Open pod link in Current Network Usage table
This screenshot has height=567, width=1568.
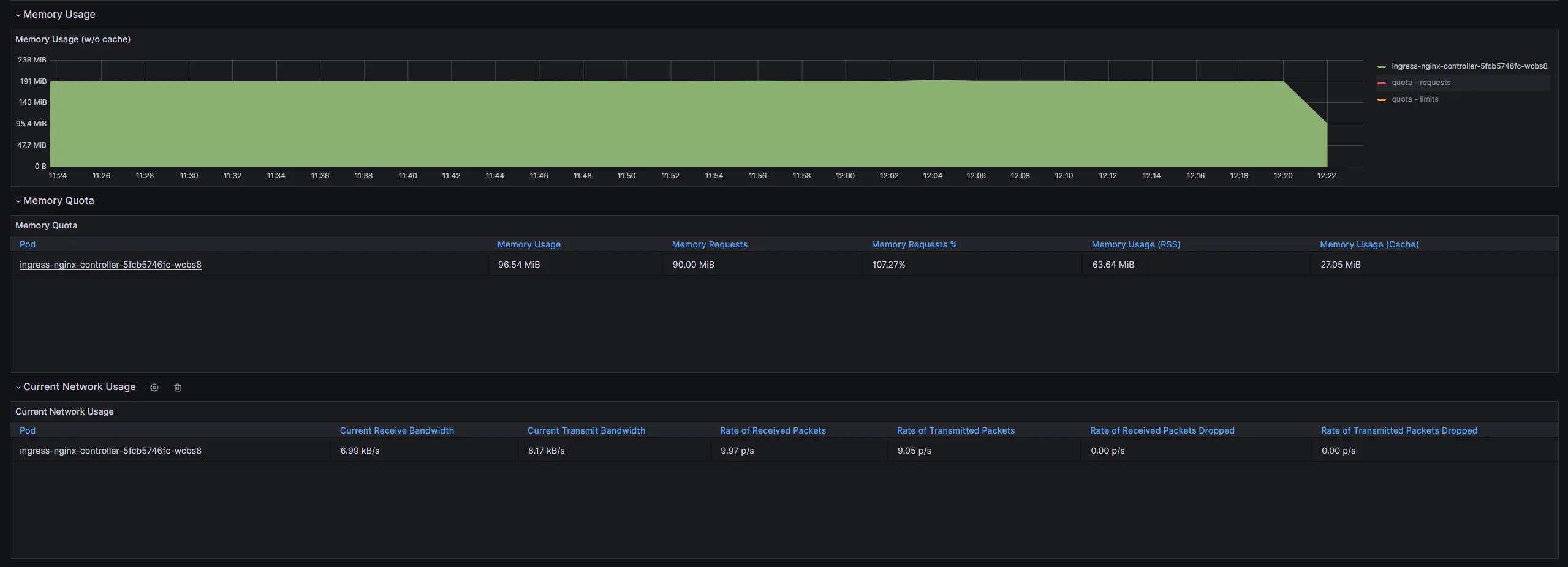(x=110, y=451)
